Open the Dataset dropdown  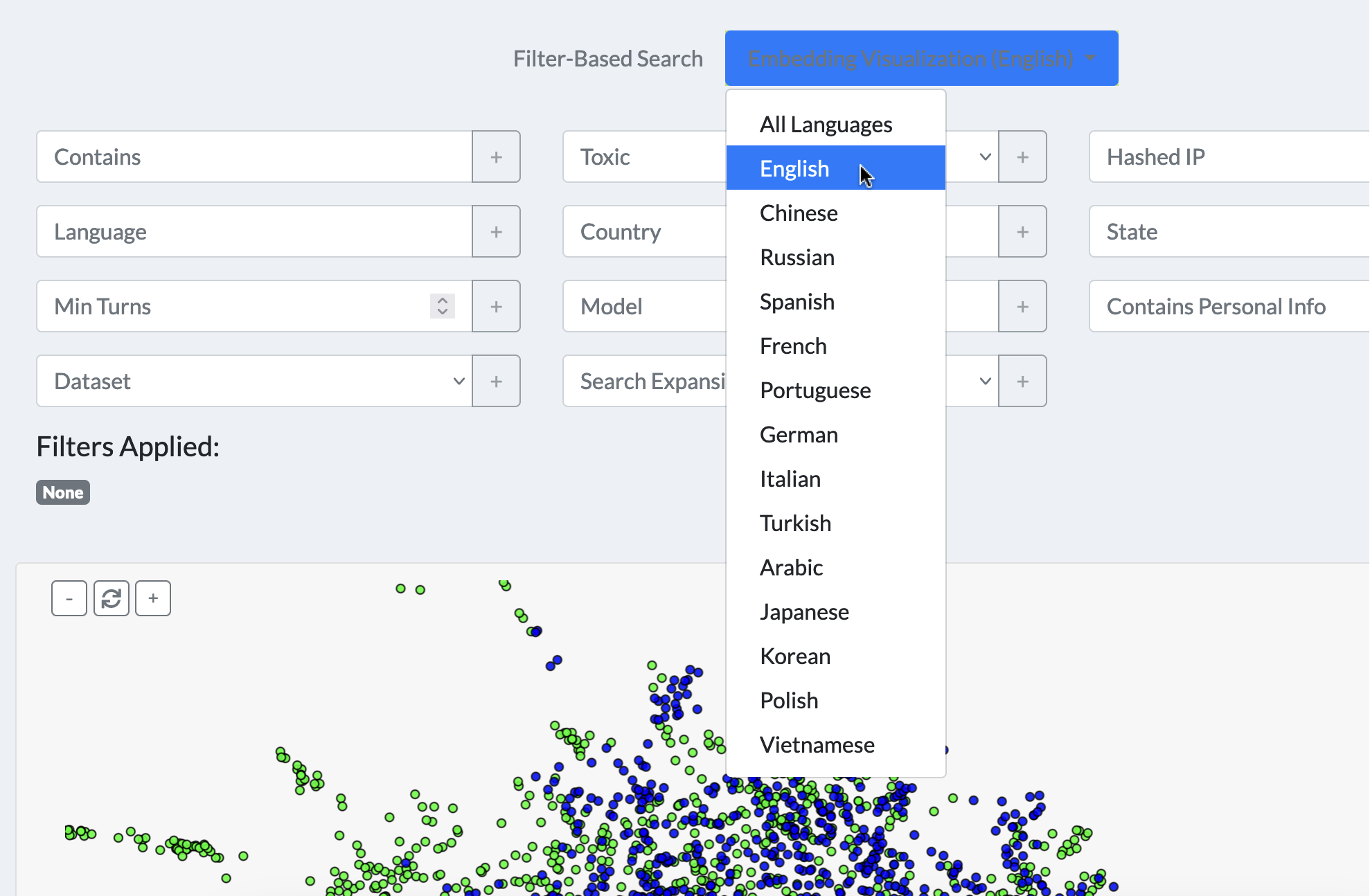click(x=255, y=382)
